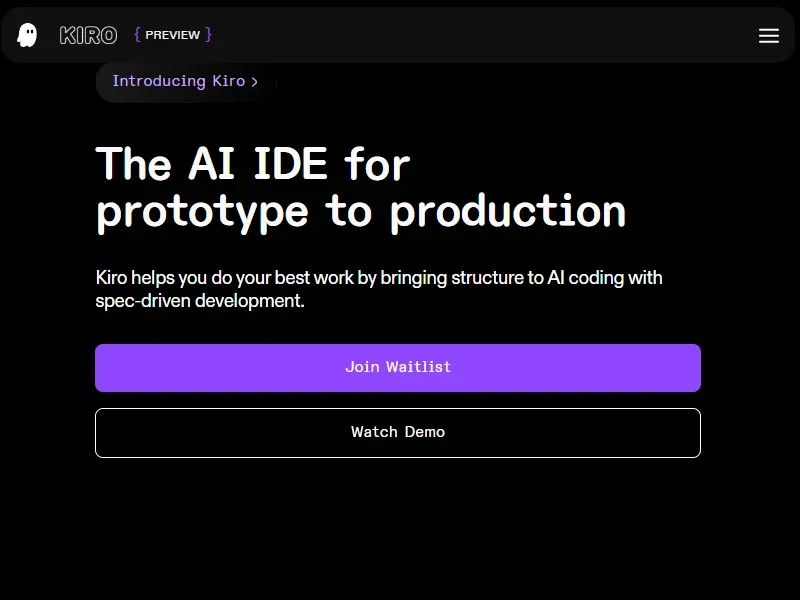Click the KIRO wordmark logo

[88, 35]
